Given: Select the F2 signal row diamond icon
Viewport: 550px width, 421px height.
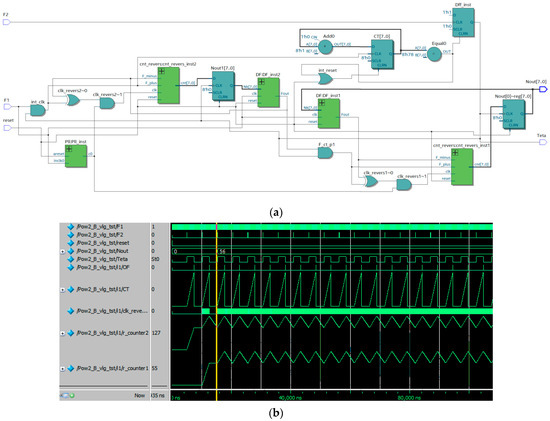Looking at the screenshot, I should click(x=71, y=235).
